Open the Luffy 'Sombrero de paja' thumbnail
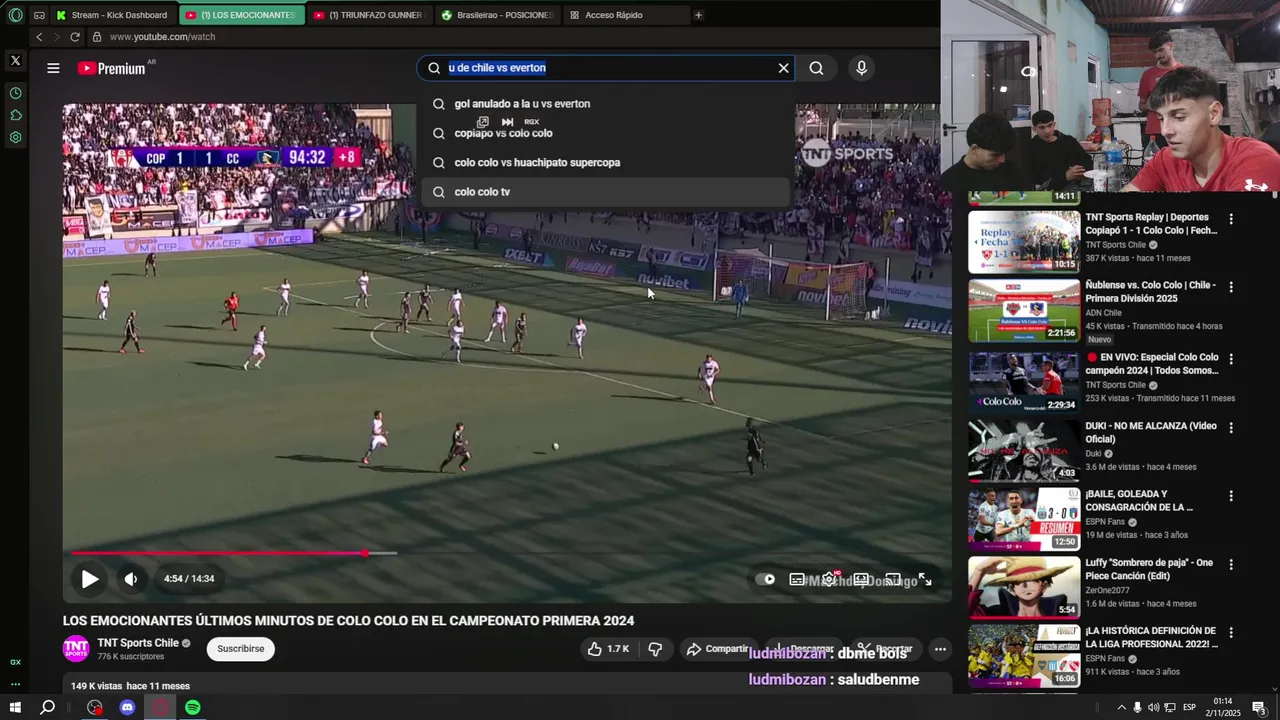1280x720 pixels. [1024, 586]
